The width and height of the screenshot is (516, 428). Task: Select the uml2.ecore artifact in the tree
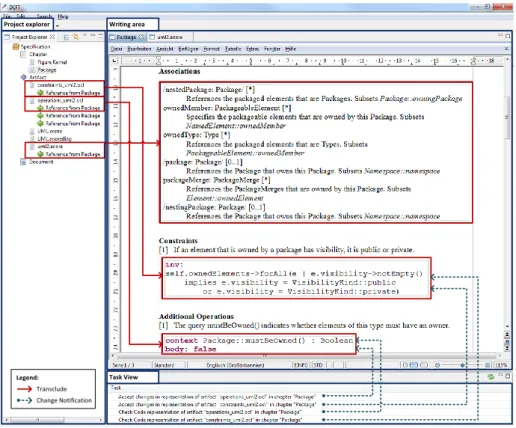[x=50, y=146]
